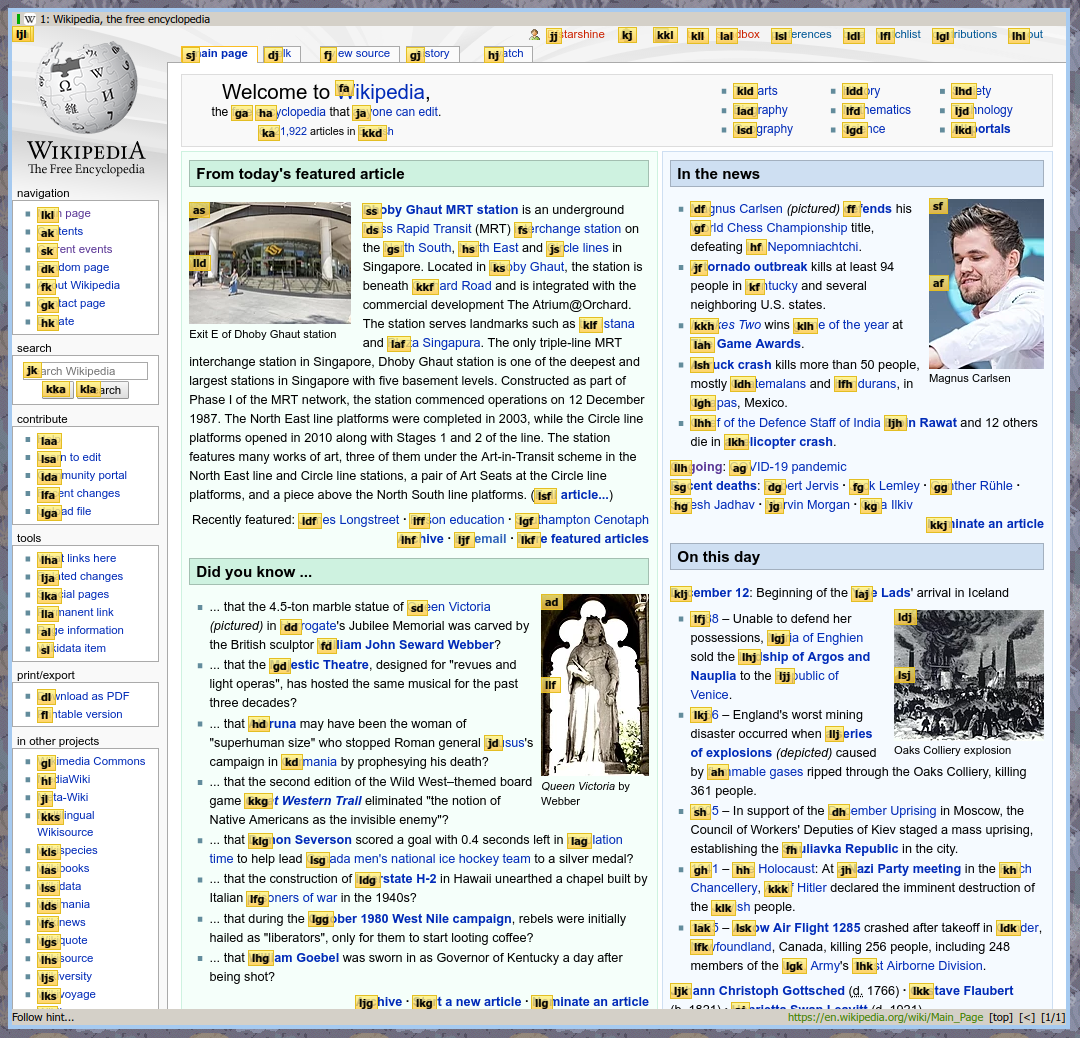The height and width of the screenshot is (1038, 1080).
Task: Open the Sandbox link in the top bar
Action: click(x=738, y=34)
